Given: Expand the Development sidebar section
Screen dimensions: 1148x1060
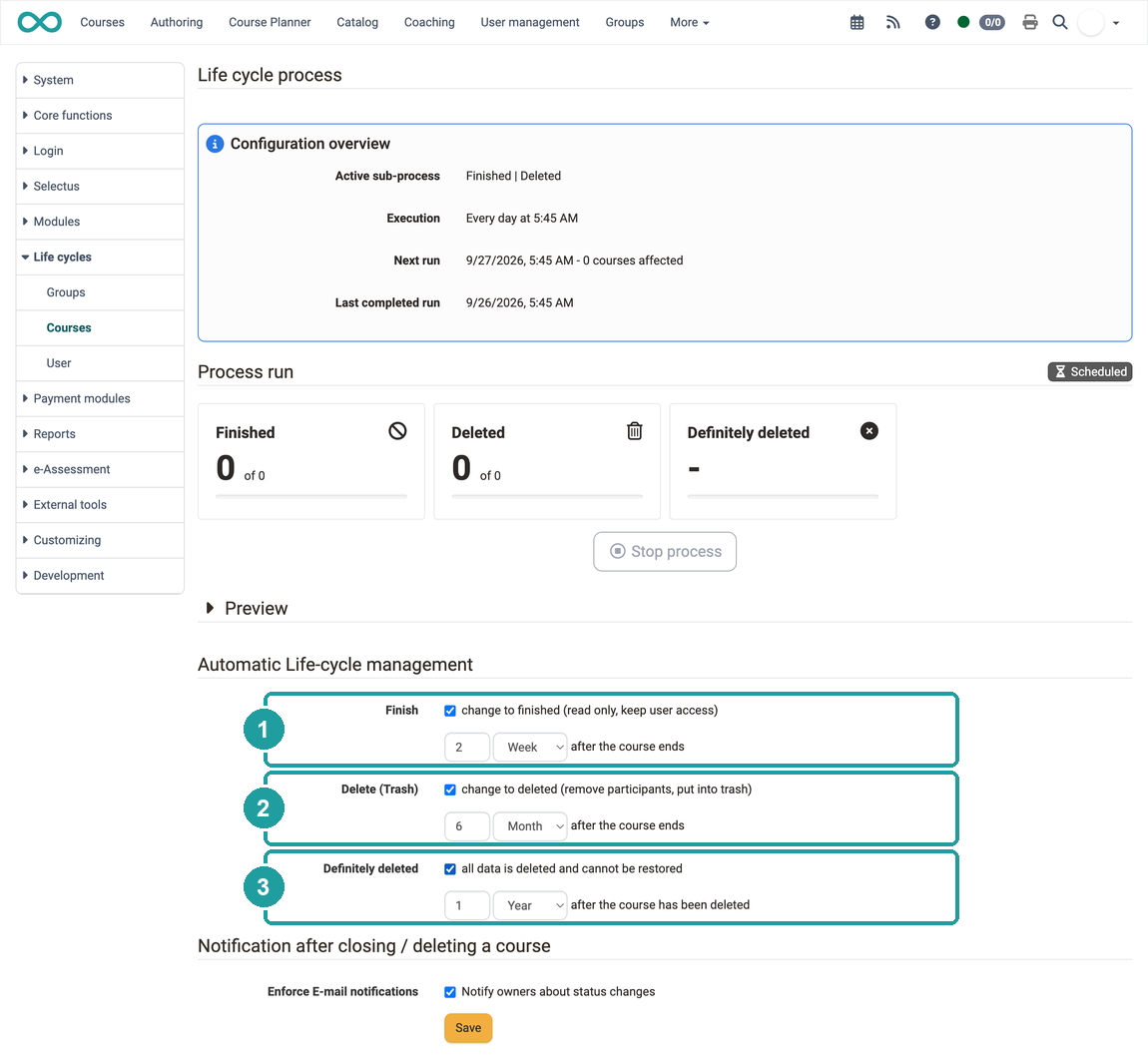Looking at the screenshot, I should [x=100, y=575].
